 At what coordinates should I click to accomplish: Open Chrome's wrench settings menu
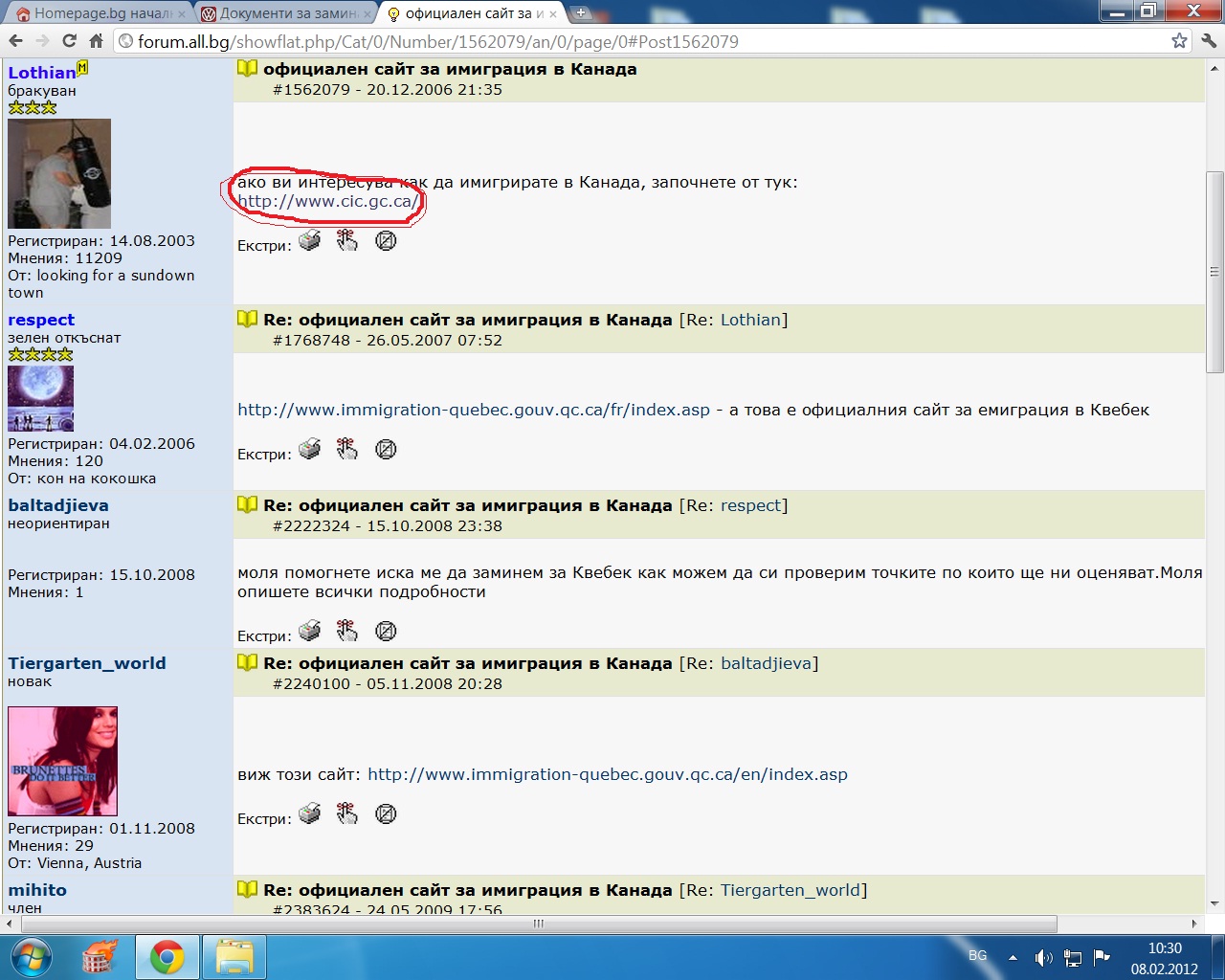1208,41
